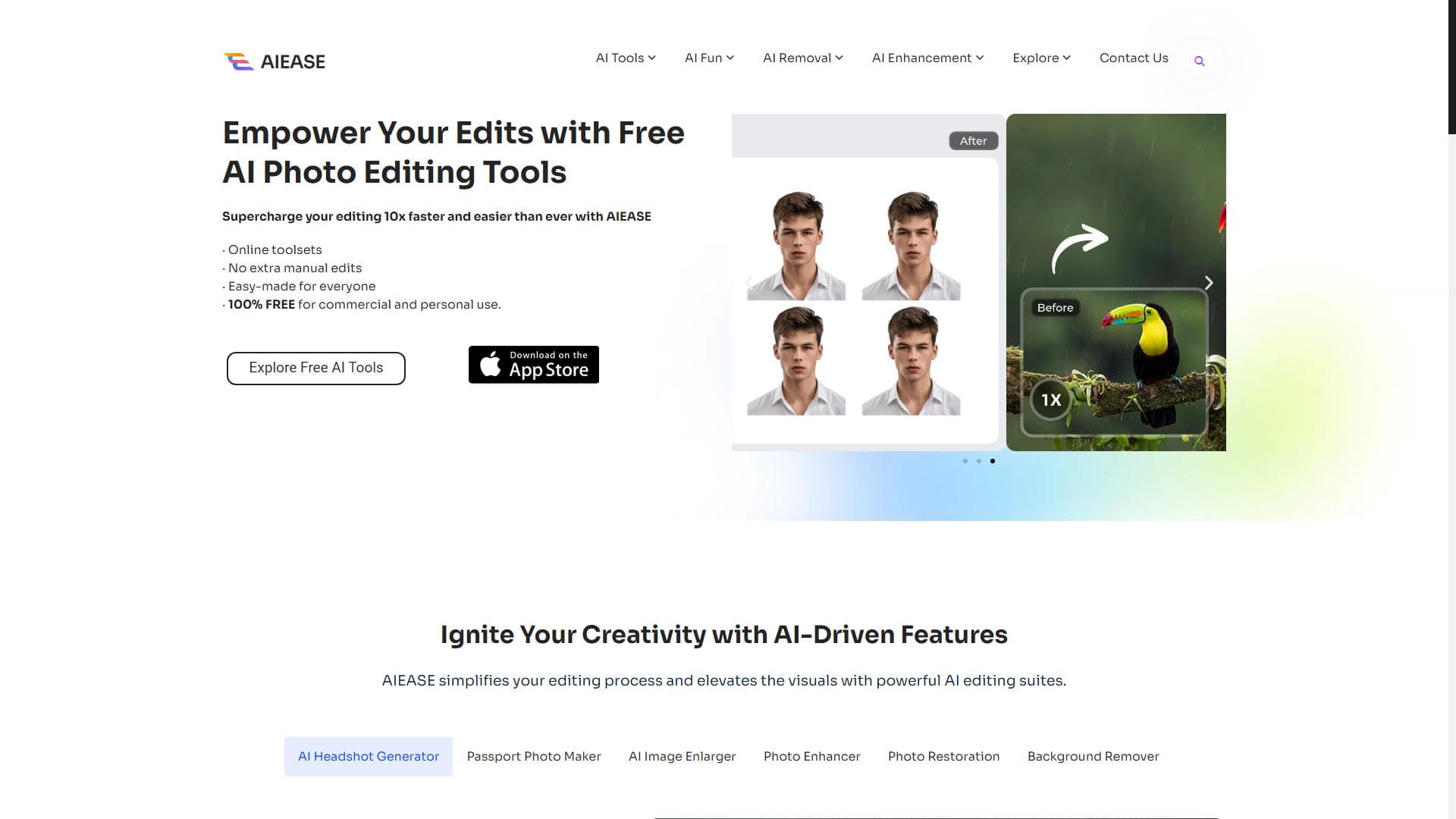Viewport: 1456px width, 819px height.
Task: Advance carousel with right arrow
Action: [x=1209, y=283]
